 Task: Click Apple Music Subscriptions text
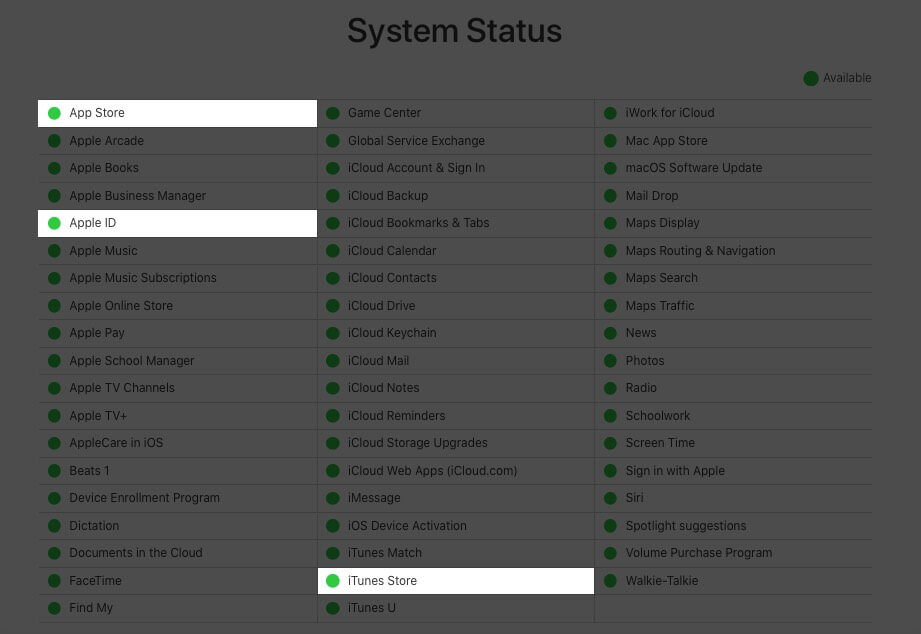pyautogui.click(x=143, y=278)
